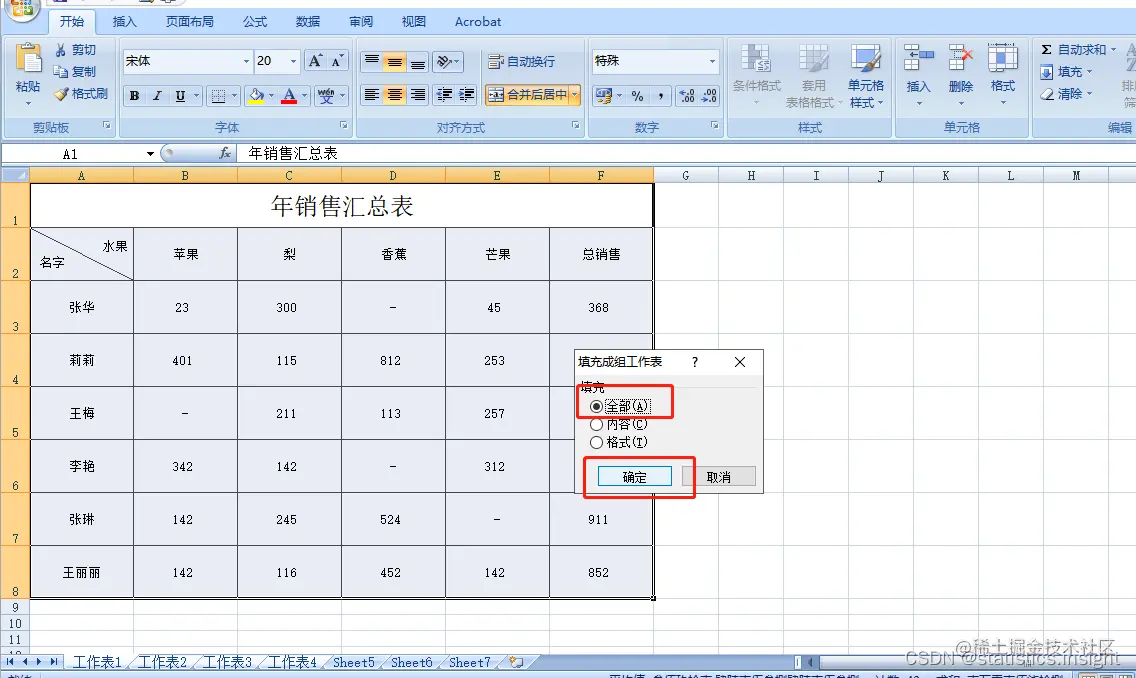The image size is (1136, 678).
Task: Increase font size with large A
Action: pos(315,61)
